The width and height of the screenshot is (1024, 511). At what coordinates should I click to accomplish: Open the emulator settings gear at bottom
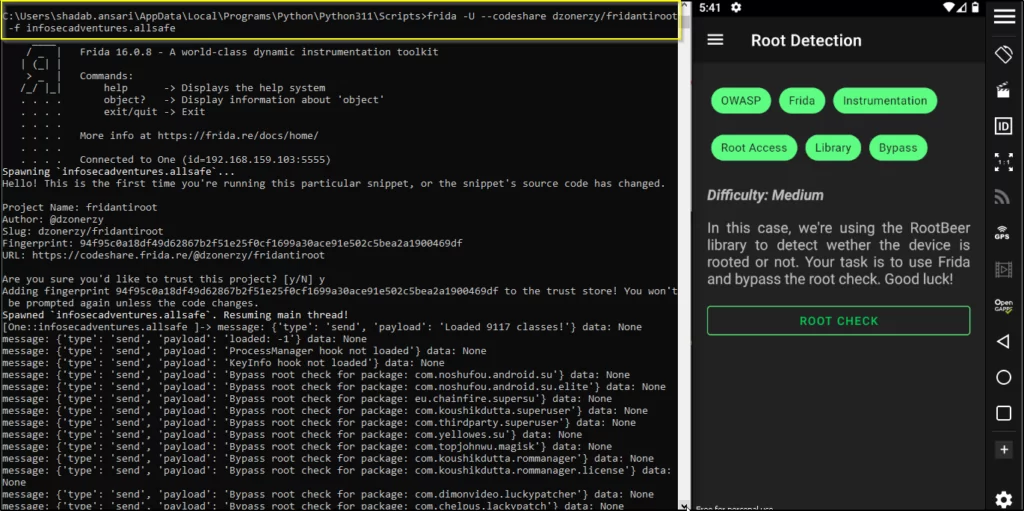pos(1004,499)
